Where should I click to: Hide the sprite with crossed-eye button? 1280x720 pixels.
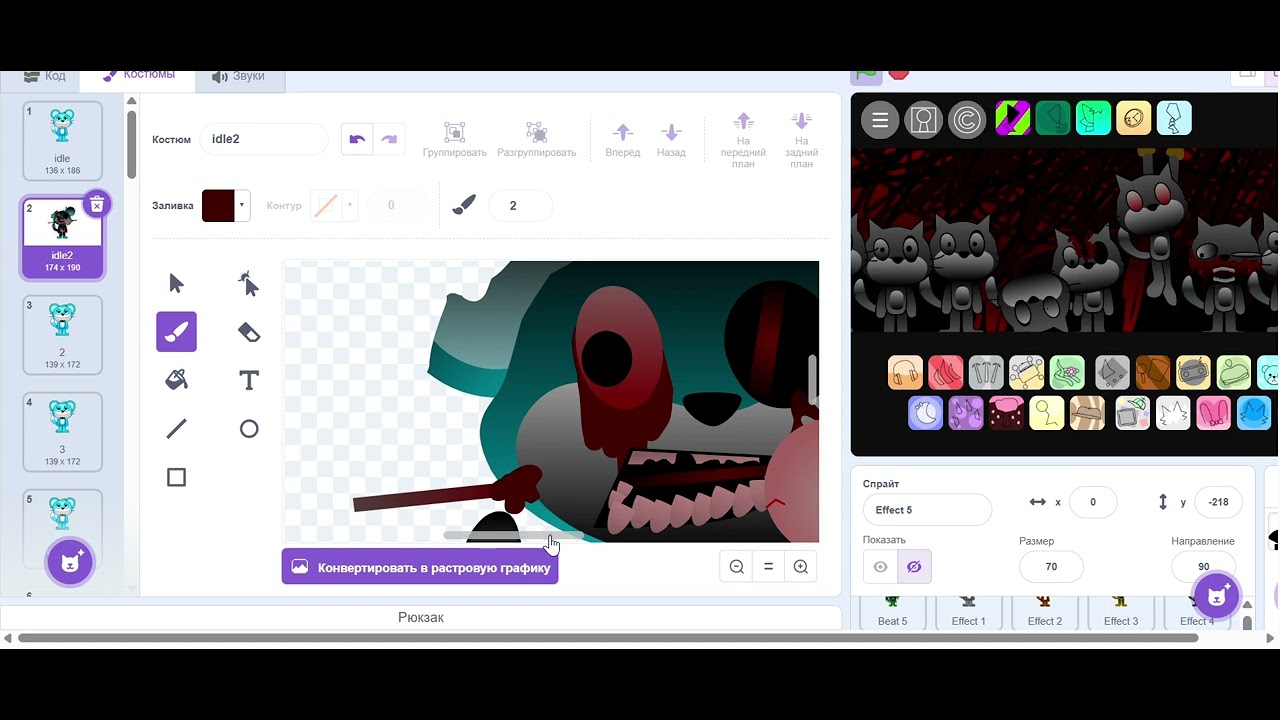(x=914, y=567)
